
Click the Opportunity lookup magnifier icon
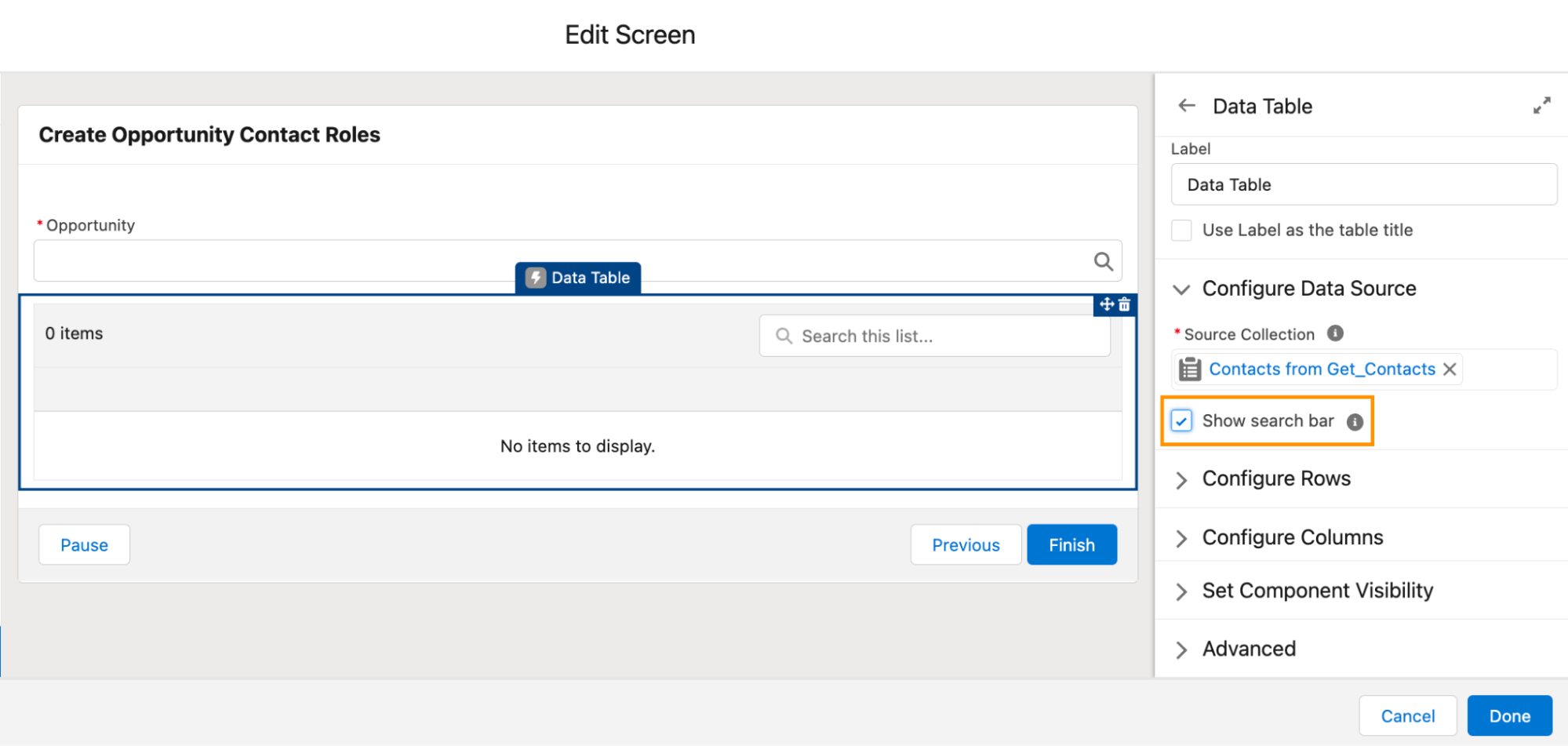[1103, 261]
